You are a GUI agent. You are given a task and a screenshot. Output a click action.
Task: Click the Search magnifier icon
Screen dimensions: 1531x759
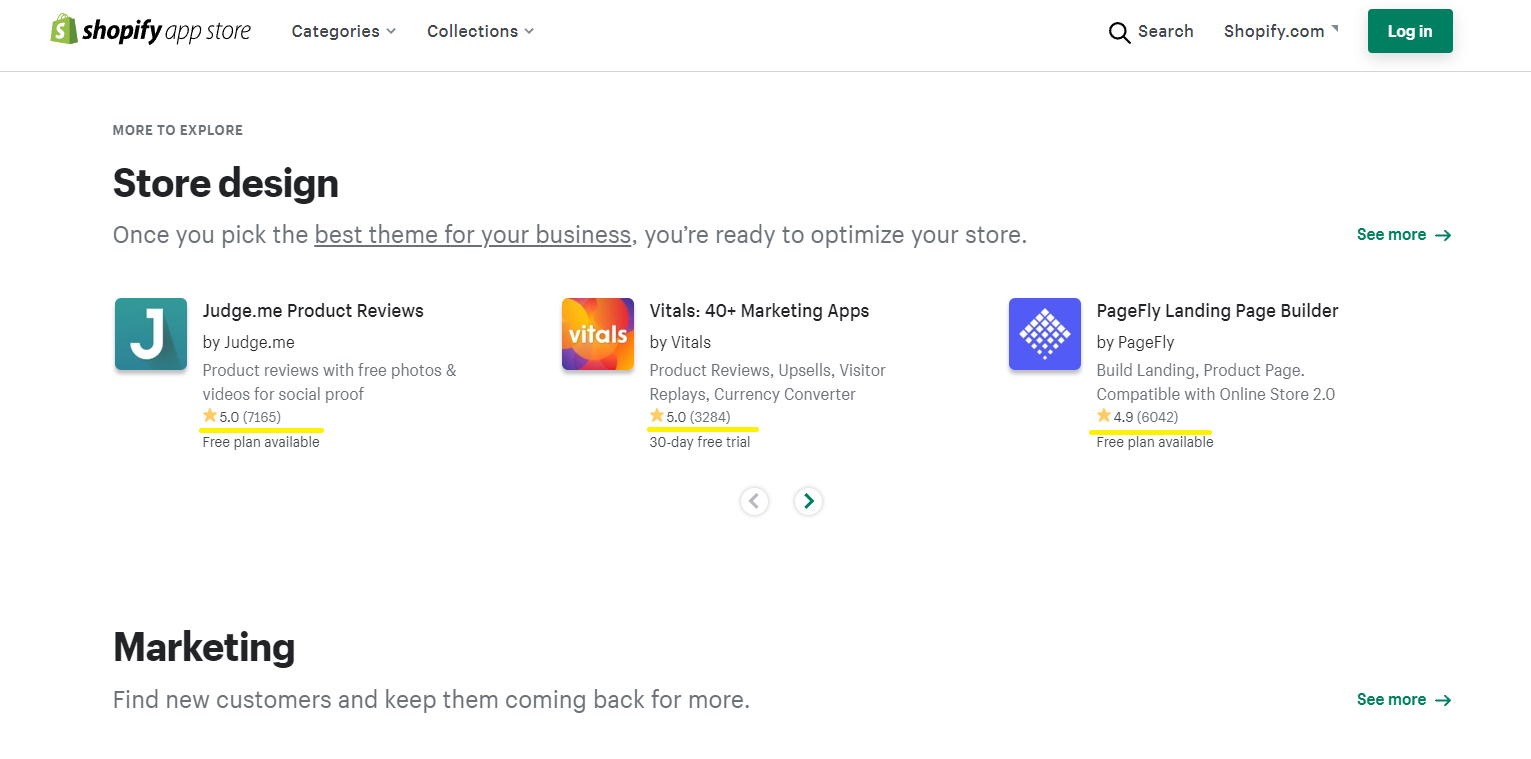tap(1119, 32)
